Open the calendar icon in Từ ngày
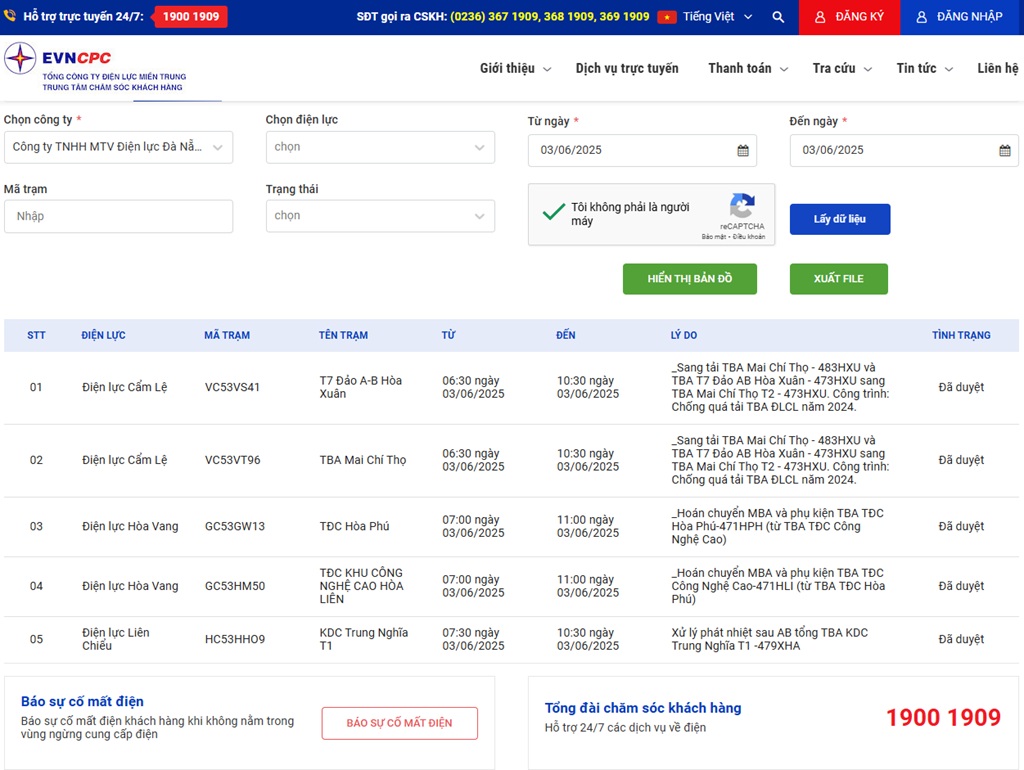Image resolution: width=1024 pixels, height=770 pixels. point(743,151)
